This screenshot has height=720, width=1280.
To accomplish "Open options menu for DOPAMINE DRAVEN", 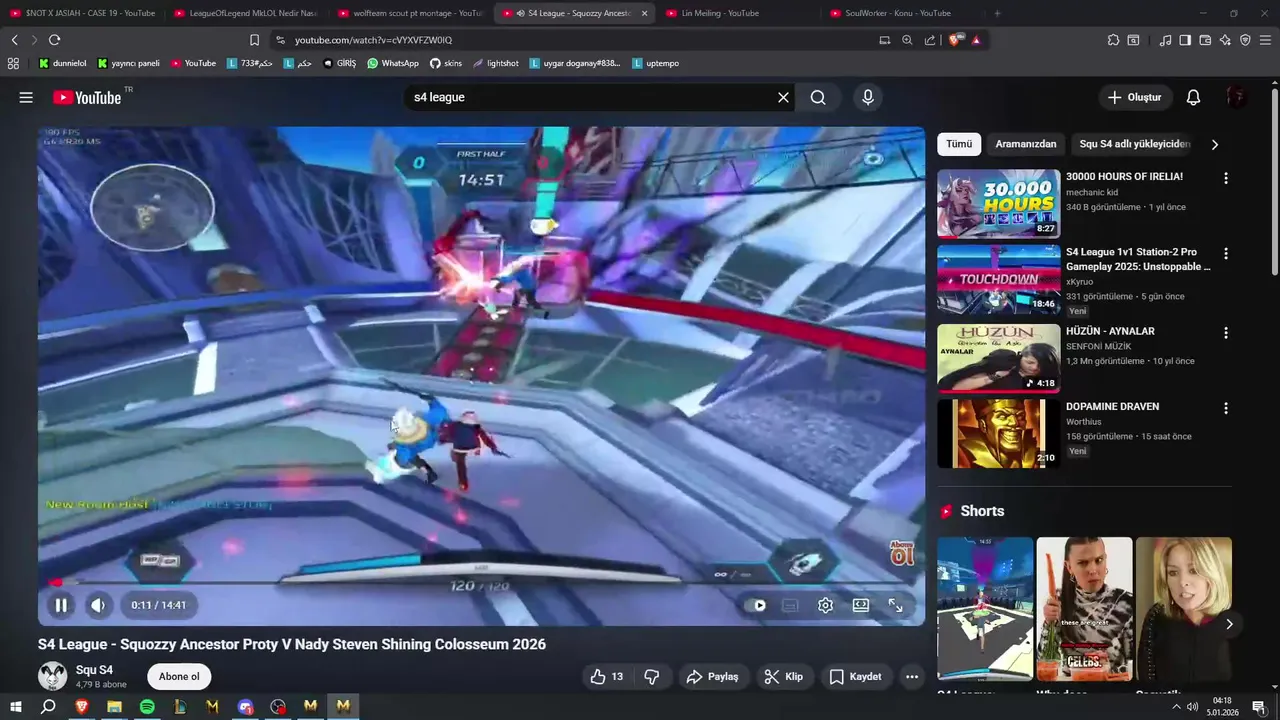I will 1226,408.
